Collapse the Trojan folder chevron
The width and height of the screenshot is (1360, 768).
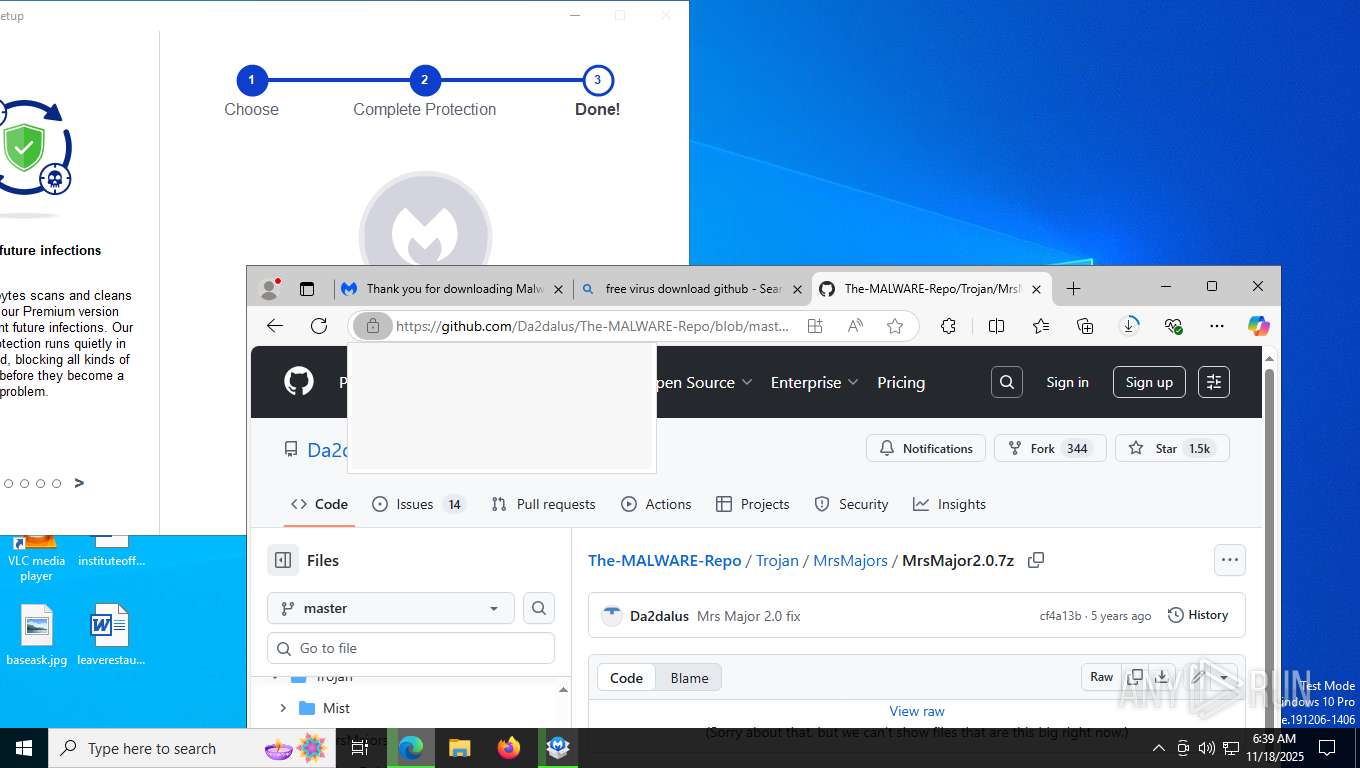click(275, 678)
